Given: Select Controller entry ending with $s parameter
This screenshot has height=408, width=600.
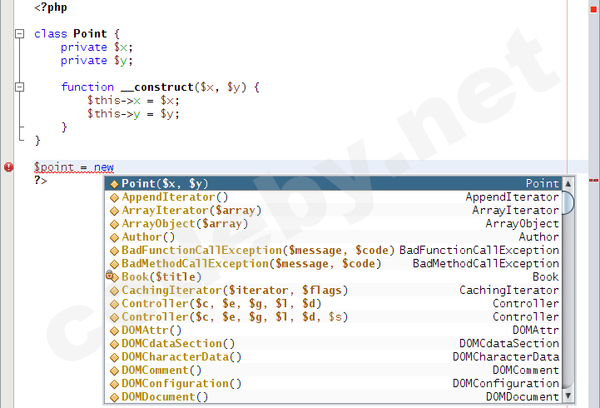Looking at the screenshot, I should [x=333, y=317].
